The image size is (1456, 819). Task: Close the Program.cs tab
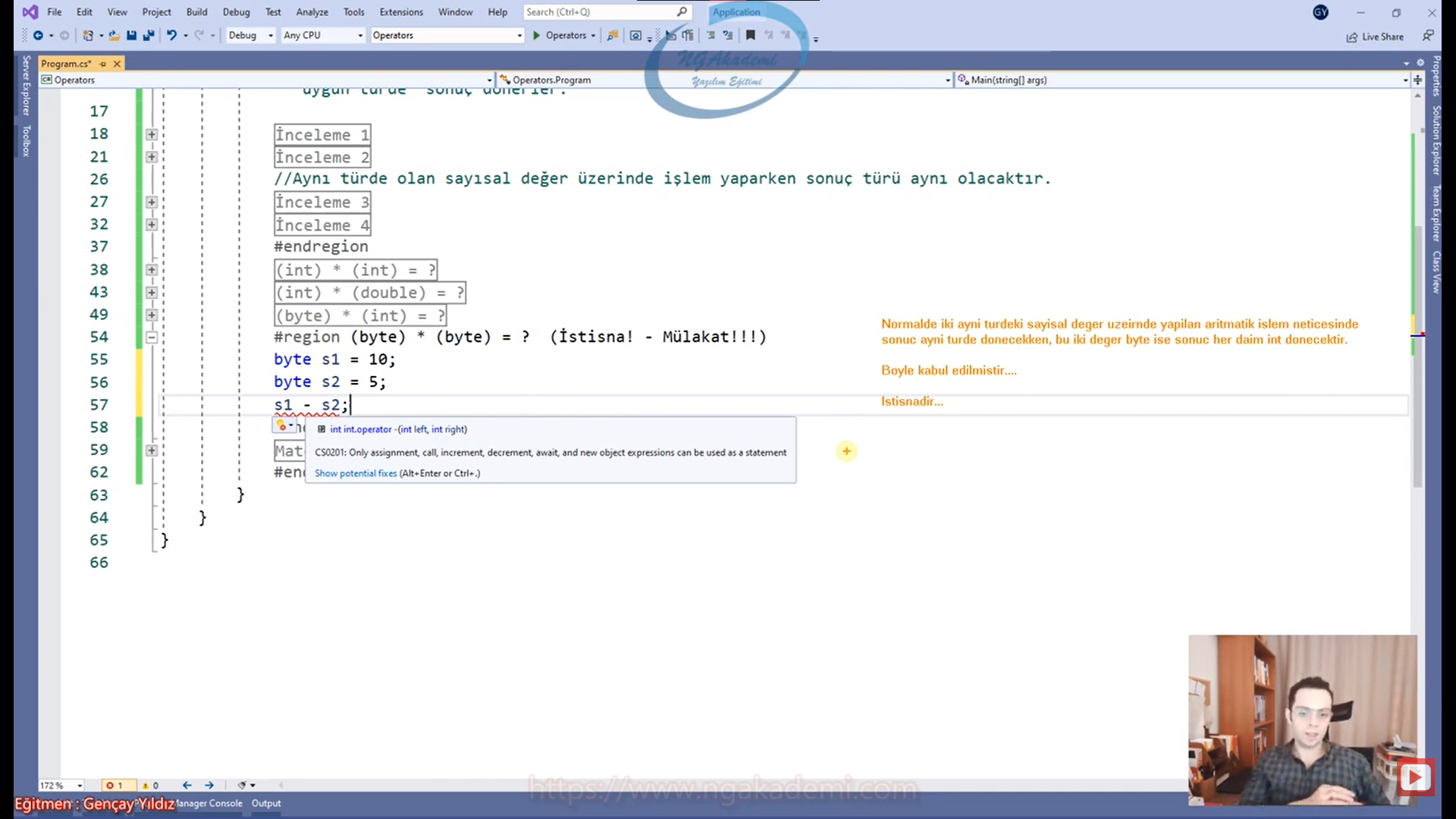117,64
